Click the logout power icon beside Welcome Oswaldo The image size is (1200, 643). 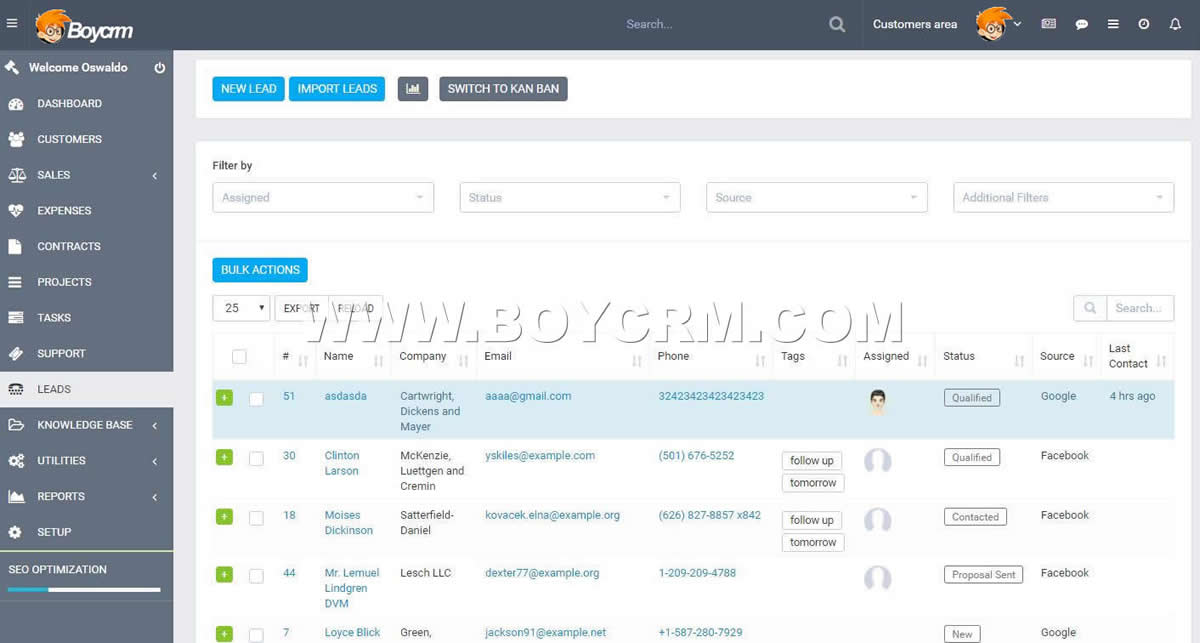[159, 68]
